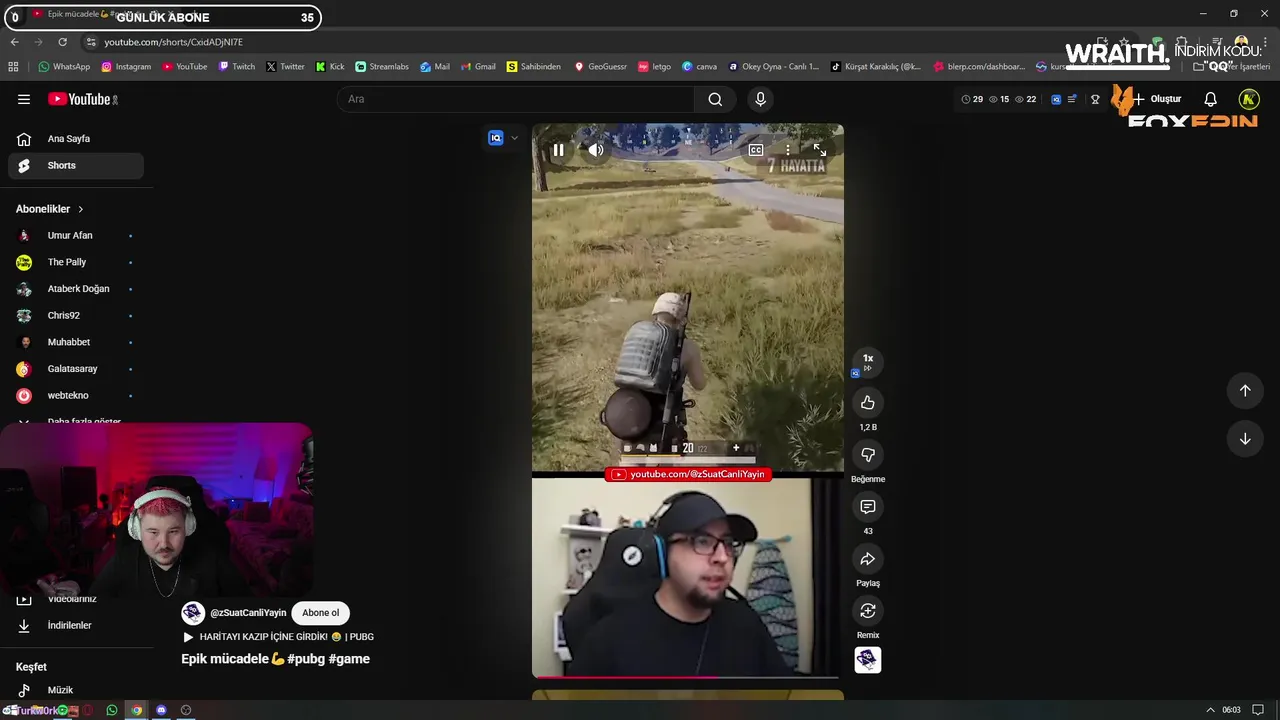
Task: Like the Short (1,2 B)
Action: pos(868,402)
